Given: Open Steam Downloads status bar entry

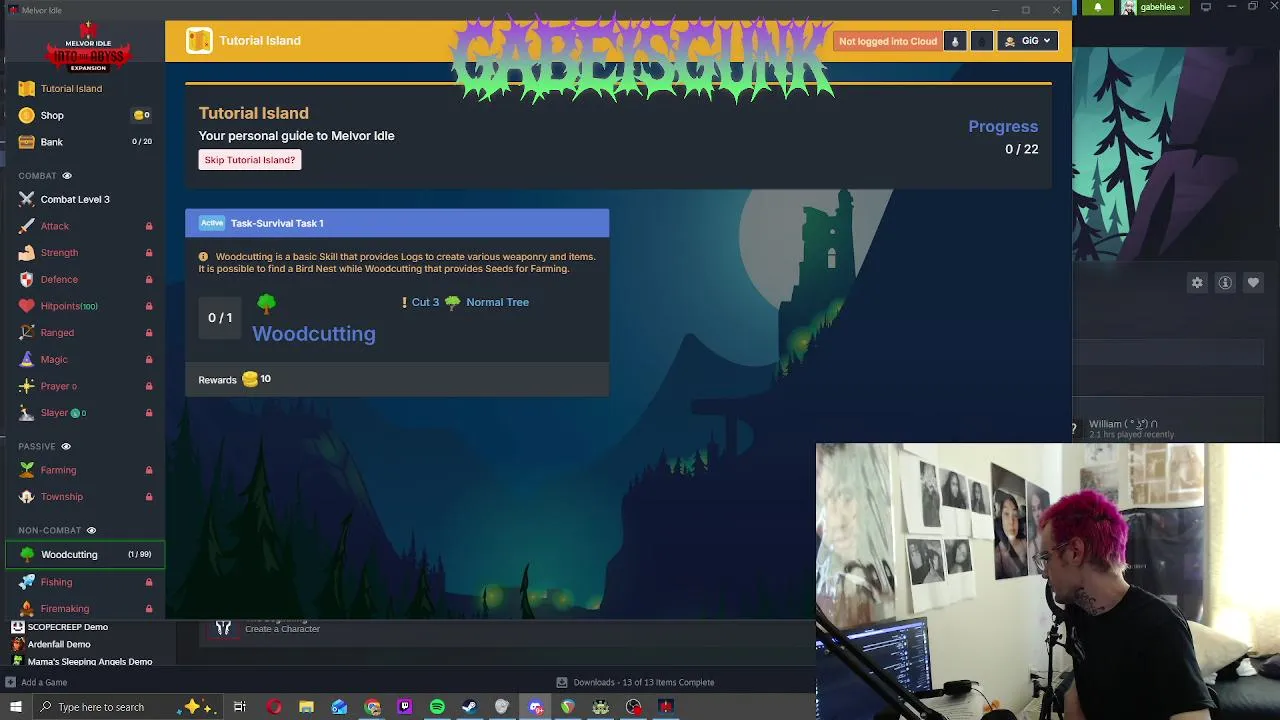Looking at the screenshot, I should coord(636,682).
